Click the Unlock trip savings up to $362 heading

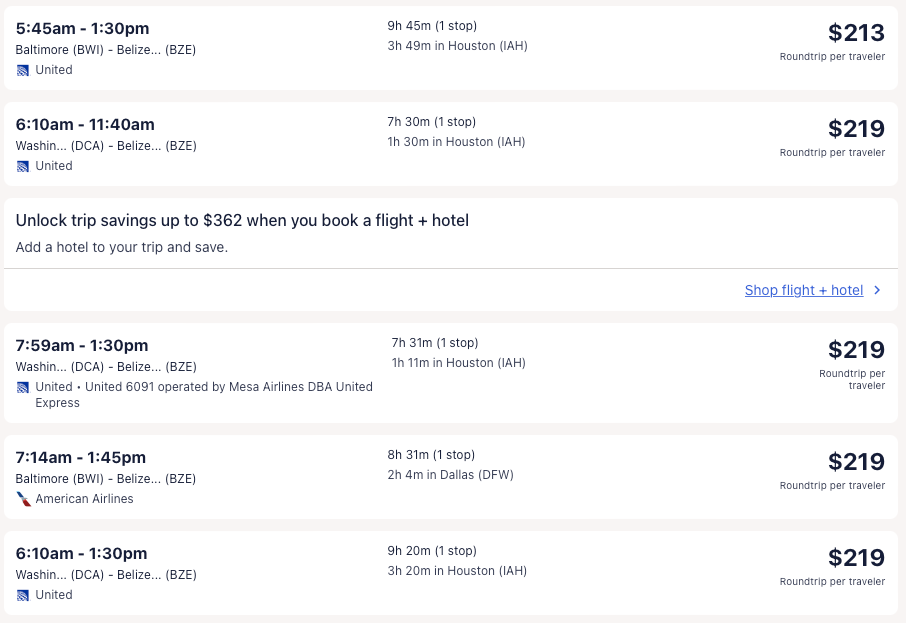click(x=242, y=220)
